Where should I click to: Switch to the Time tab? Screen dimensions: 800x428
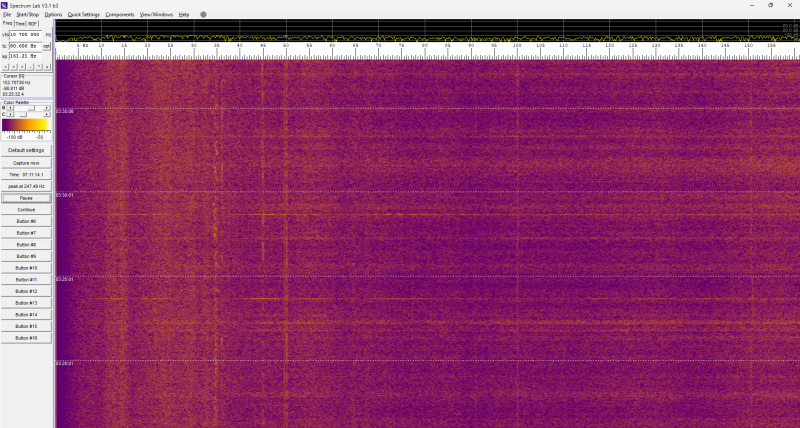pyautogui.click(x=19, y=23)
